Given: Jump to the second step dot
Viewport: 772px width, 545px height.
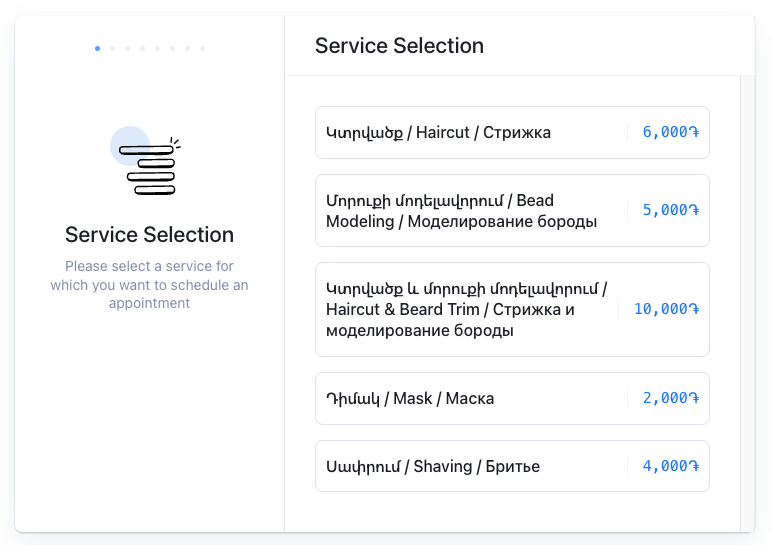Looking at the screenshot, I should (x=112, y=48).
